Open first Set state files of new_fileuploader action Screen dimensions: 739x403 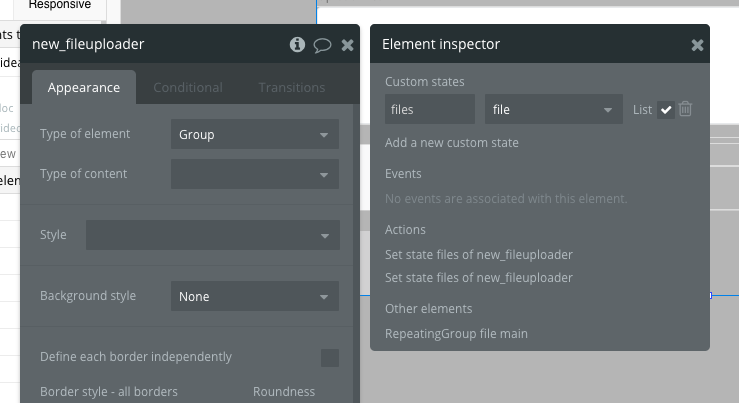pyautogui.click(x=479, y=254)
